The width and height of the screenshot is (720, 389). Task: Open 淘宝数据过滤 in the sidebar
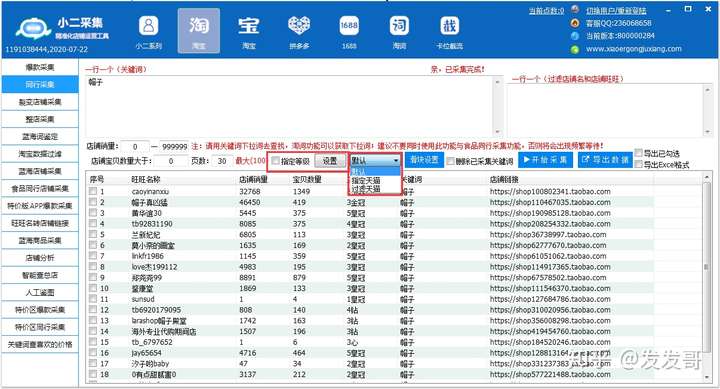coord(40,154)
